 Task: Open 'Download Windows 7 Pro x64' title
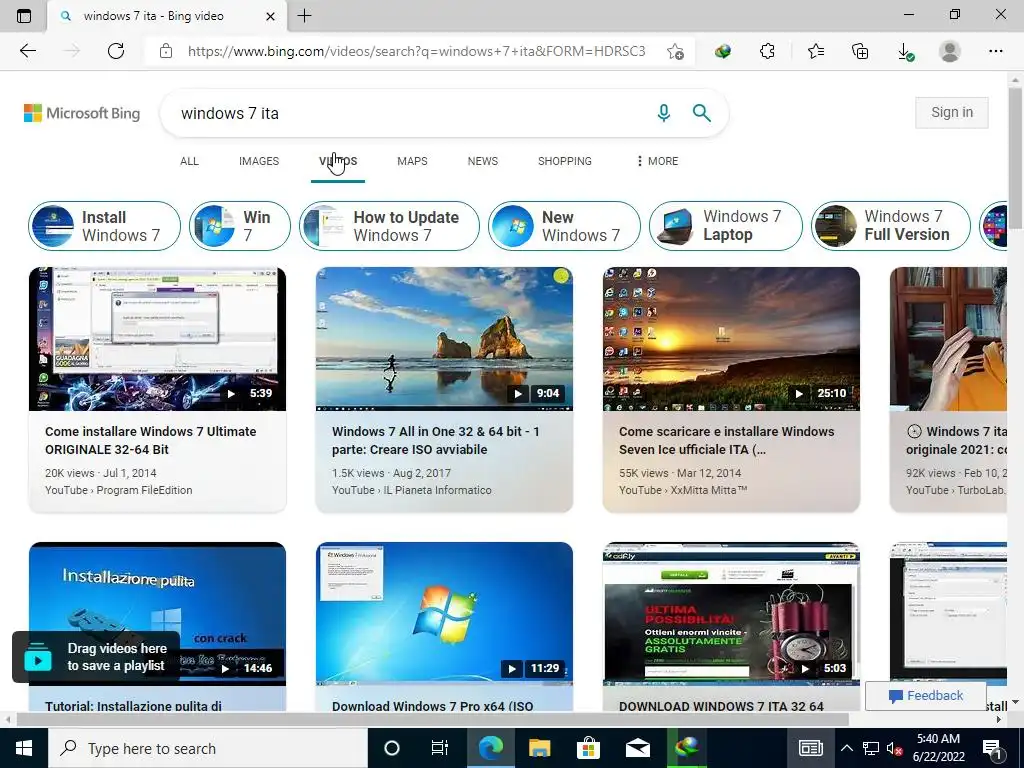click(432, 706)
